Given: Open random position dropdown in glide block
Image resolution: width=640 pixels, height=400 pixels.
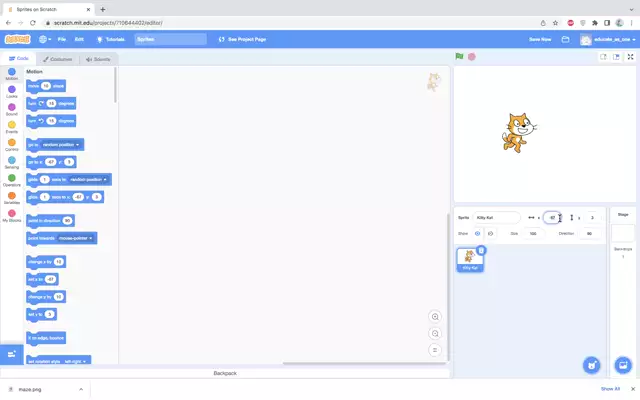Looking at the screenshot, I should pyautogui.click(x=89, y=180).
